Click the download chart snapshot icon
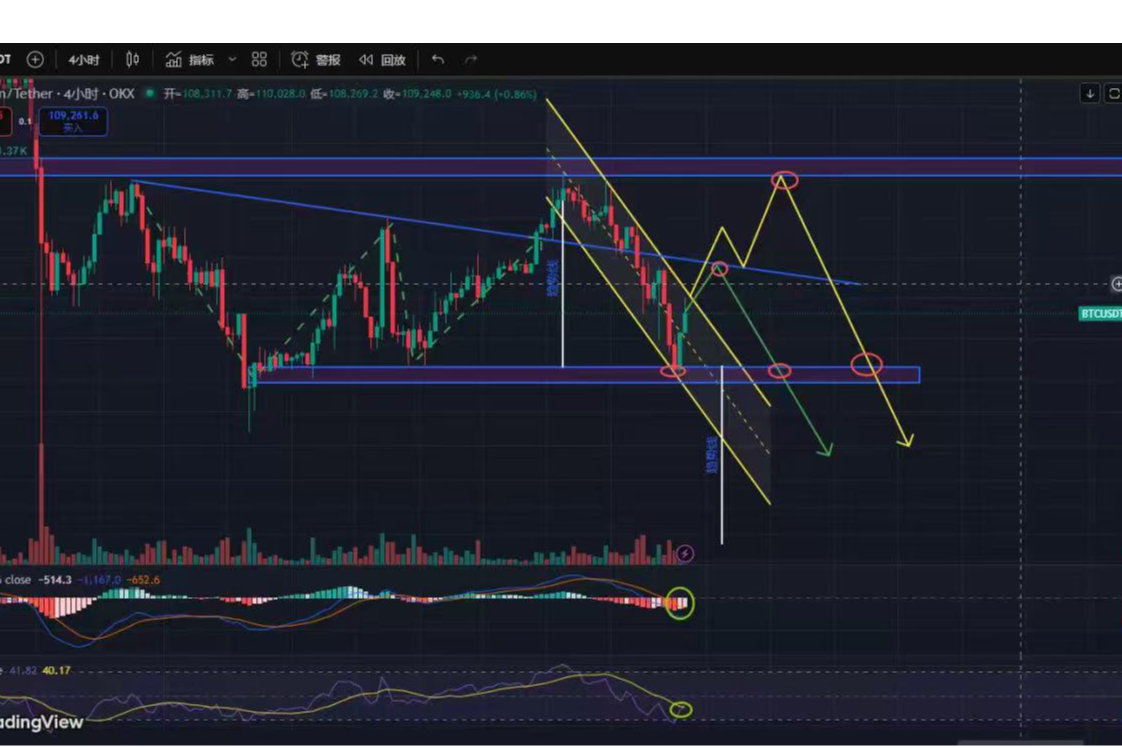1122x748 pixels. [x=1090, y=93]
